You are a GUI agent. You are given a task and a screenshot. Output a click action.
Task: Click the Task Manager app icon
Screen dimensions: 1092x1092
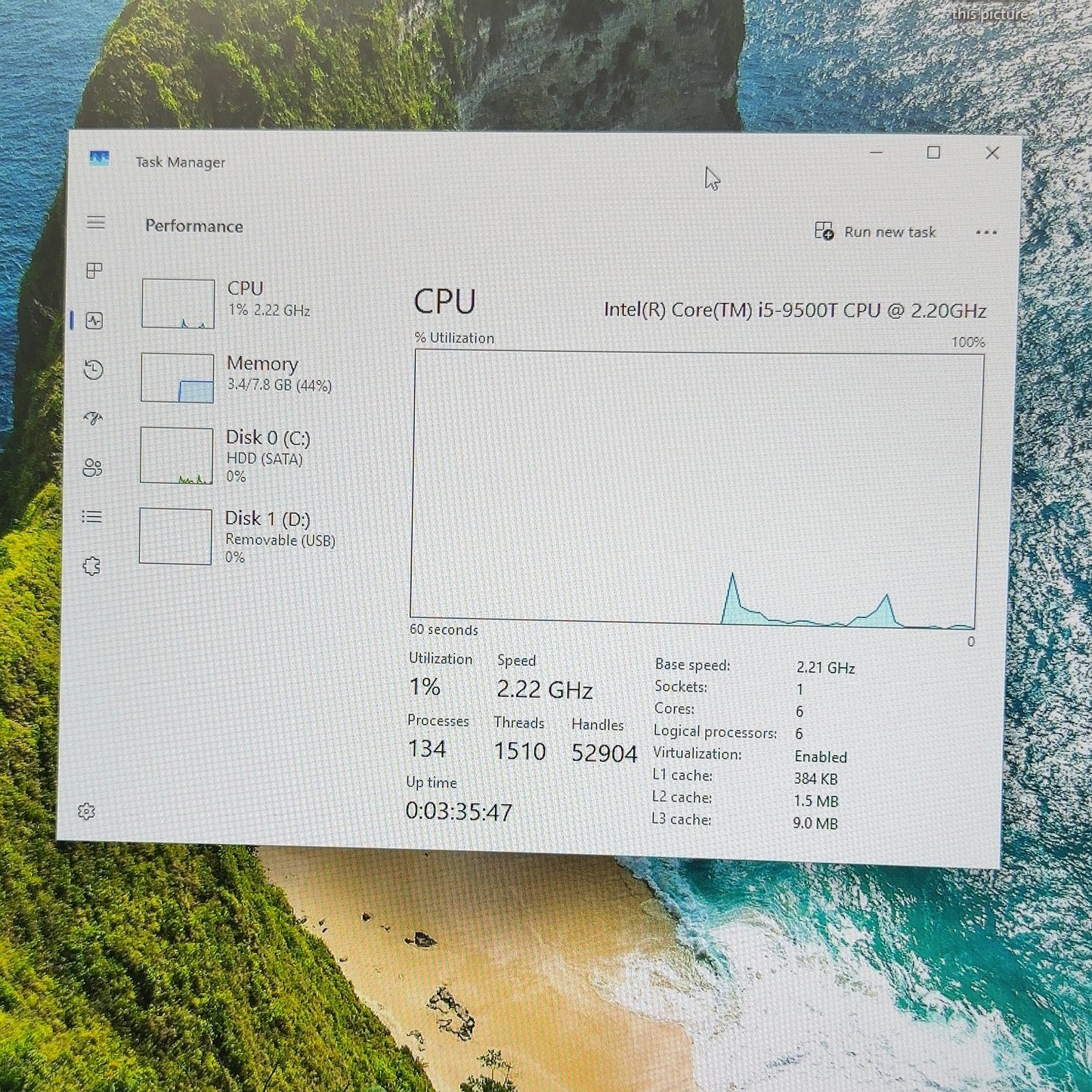99,159
